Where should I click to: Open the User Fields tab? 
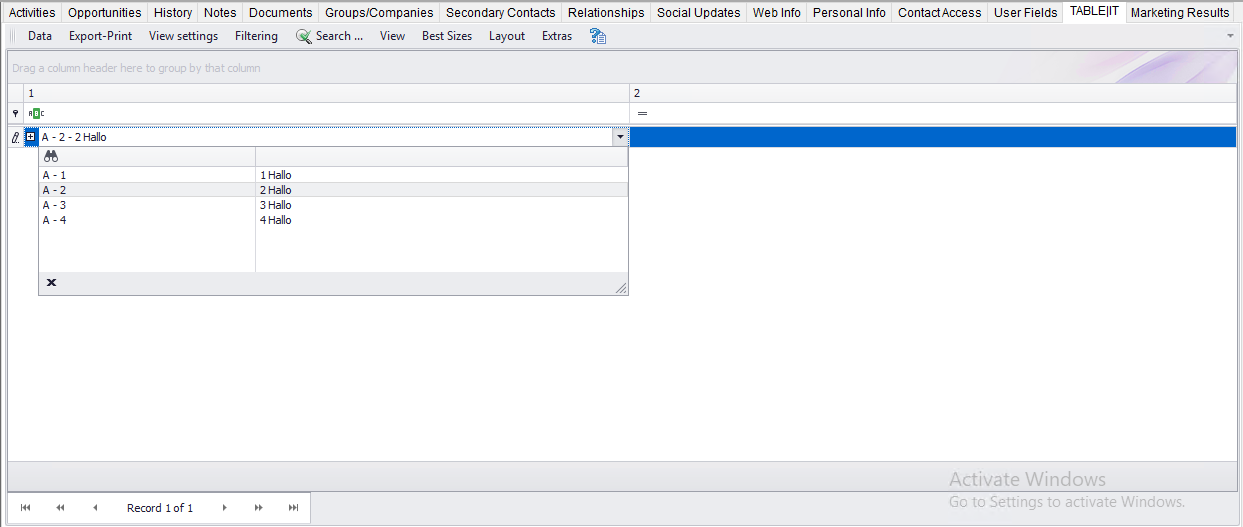(1025, 12)
